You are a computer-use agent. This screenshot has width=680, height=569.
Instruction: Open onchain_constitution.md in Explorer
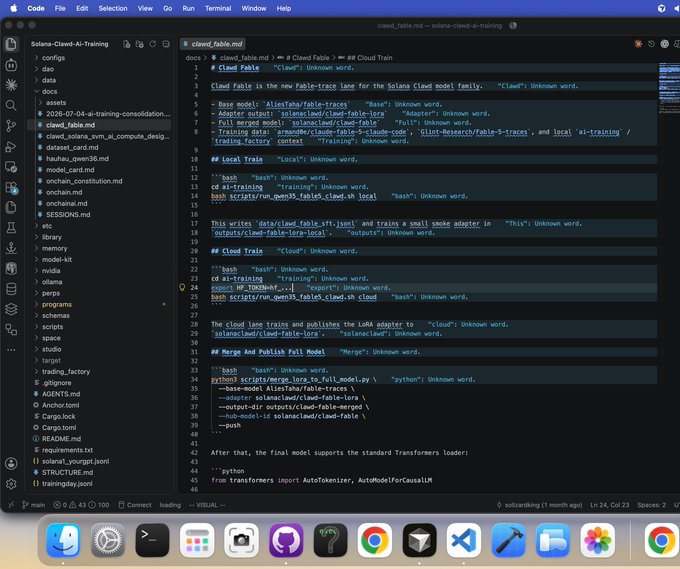(x=84, y=181)
